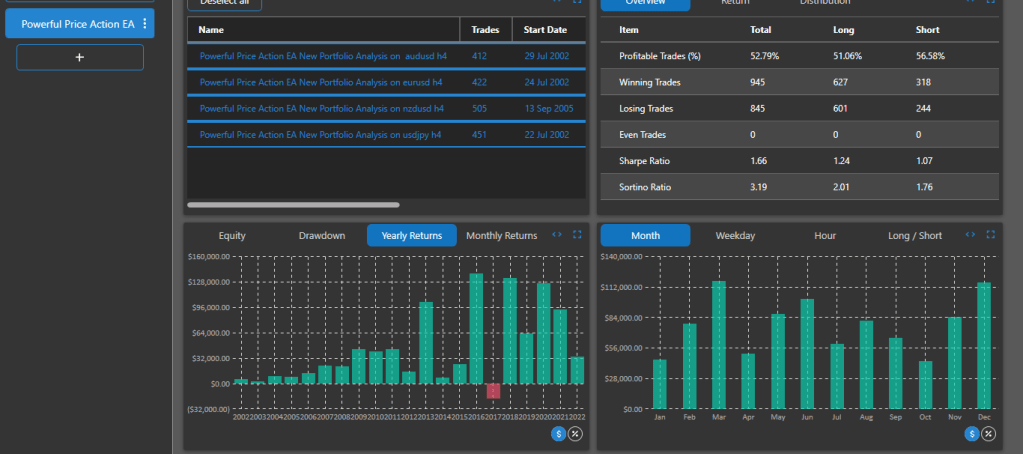Switch Yearly Returns chart to dollar view
The image size is (1023, 454).
[x=558, y=433]
